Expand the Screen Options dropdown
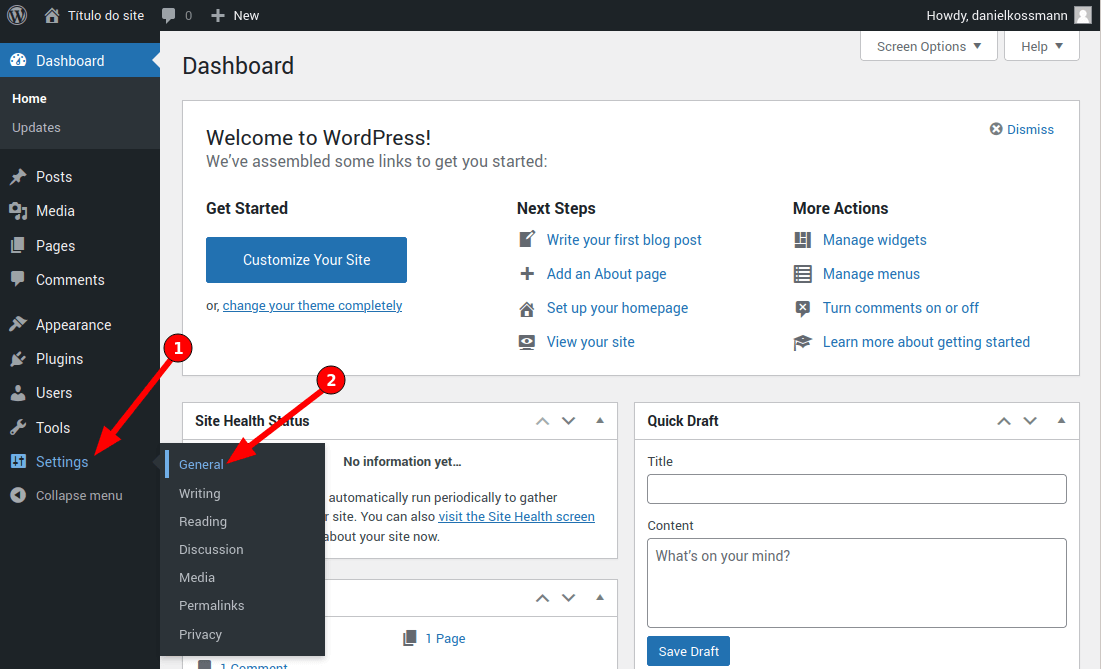 point(928,46)
